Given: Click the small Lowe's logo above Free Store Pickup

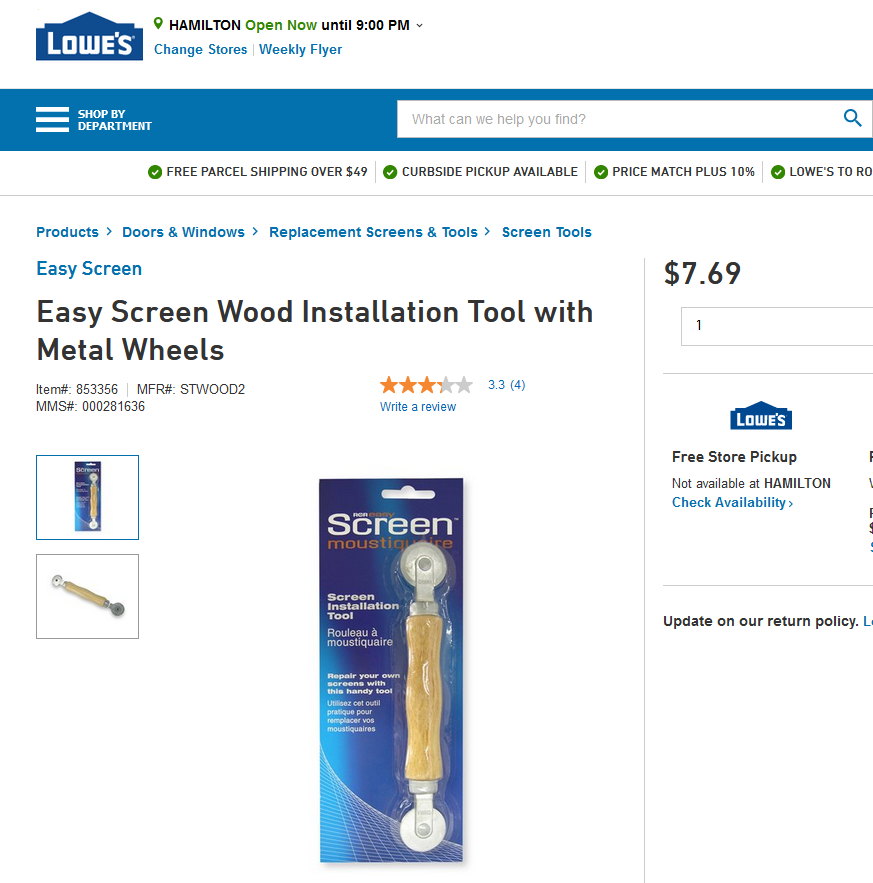Looking at the screenshot, I should click(761, 416).
